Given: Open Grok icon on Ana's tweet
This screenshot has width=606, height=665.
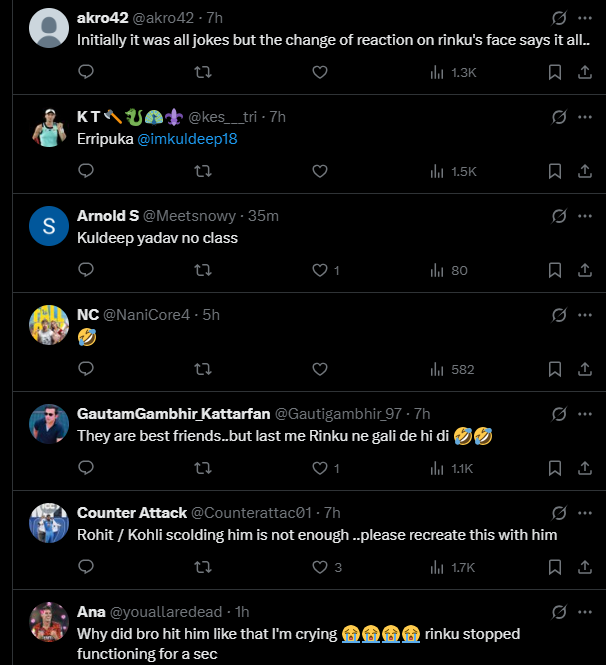Looking at the screenshot, I should coord(559,611).
